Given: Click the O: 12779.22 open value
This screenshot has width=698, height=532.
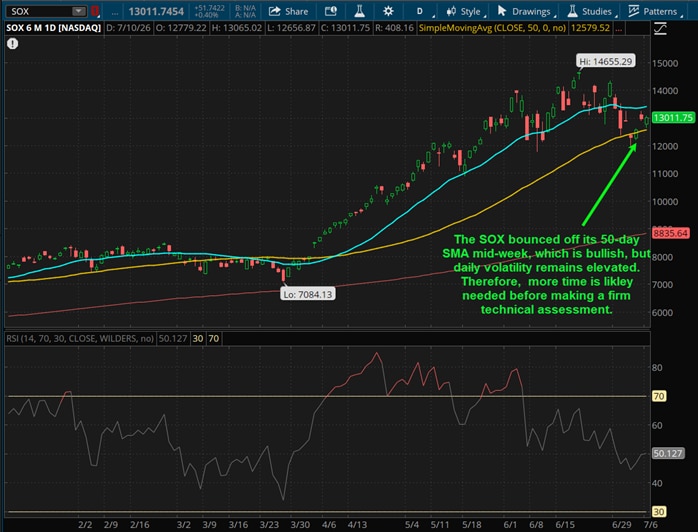Looking at the screenshot, I should coord(181,28).
